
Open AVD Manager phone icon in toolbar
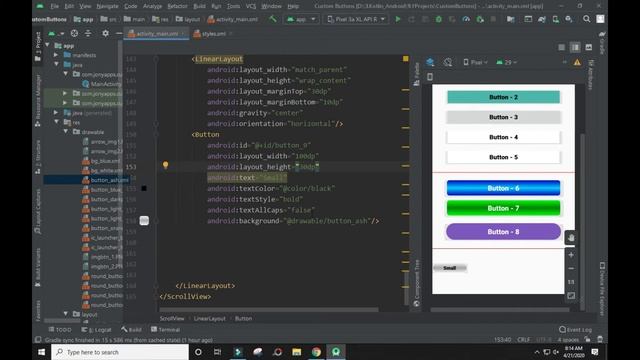556,19
